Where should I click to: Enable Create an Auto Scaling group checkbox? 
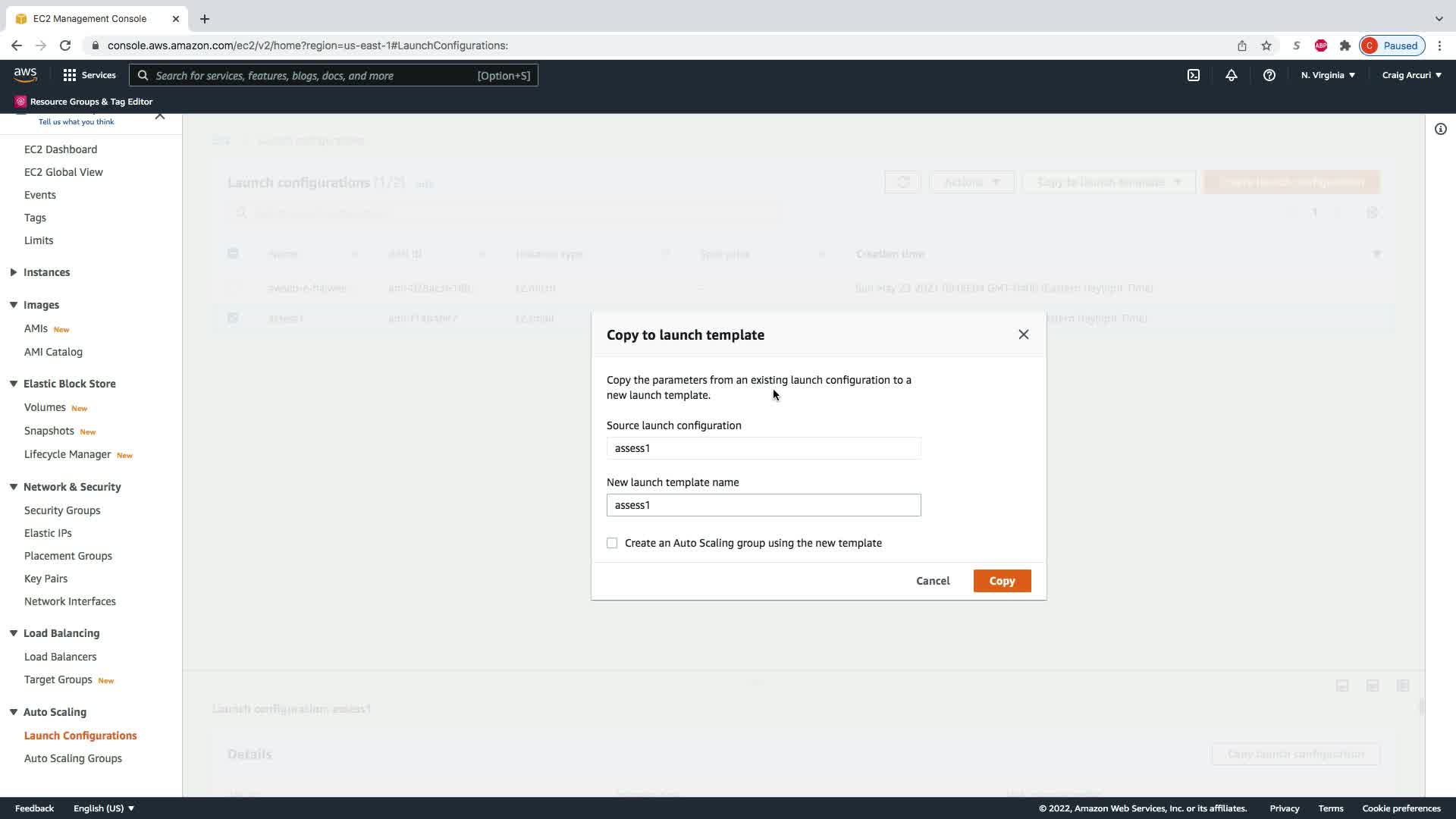click(x=612, y=543)
